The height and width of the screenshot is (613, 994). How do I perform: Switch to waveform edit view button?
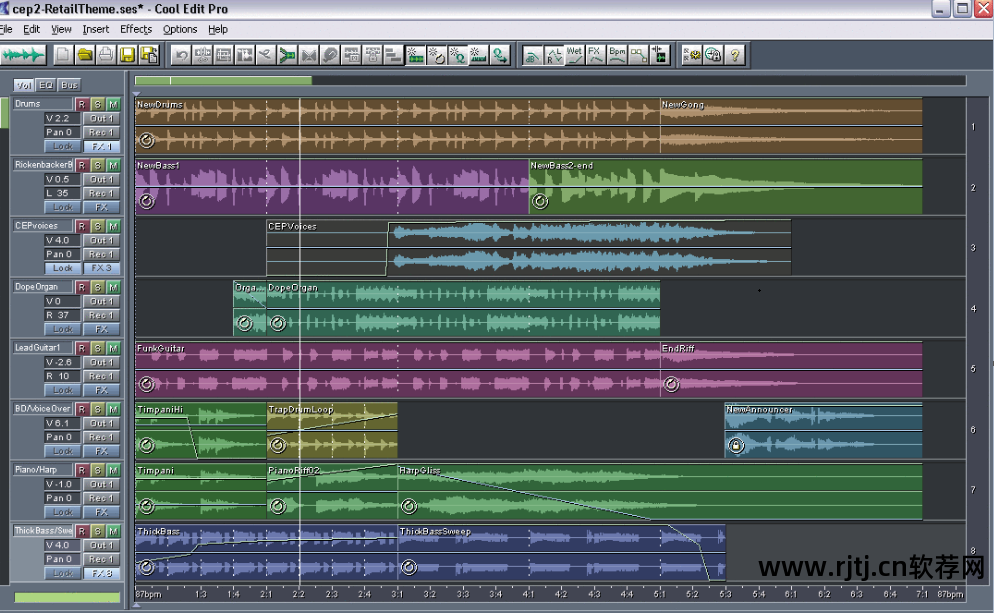tap(23, 56)
